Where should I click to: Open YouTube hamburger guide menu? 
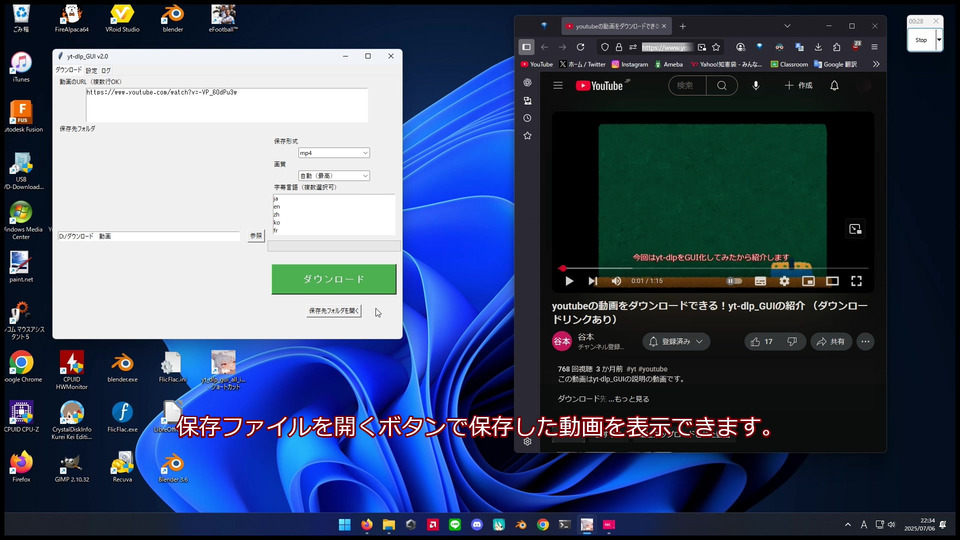tap(558, 86)
